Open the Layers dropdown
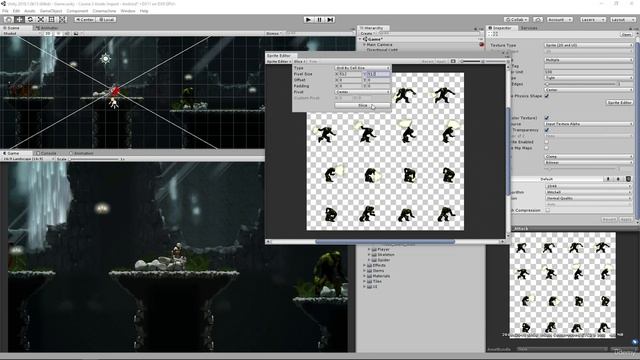Viewport: 640px width, 360px height. tap(592, 19)
